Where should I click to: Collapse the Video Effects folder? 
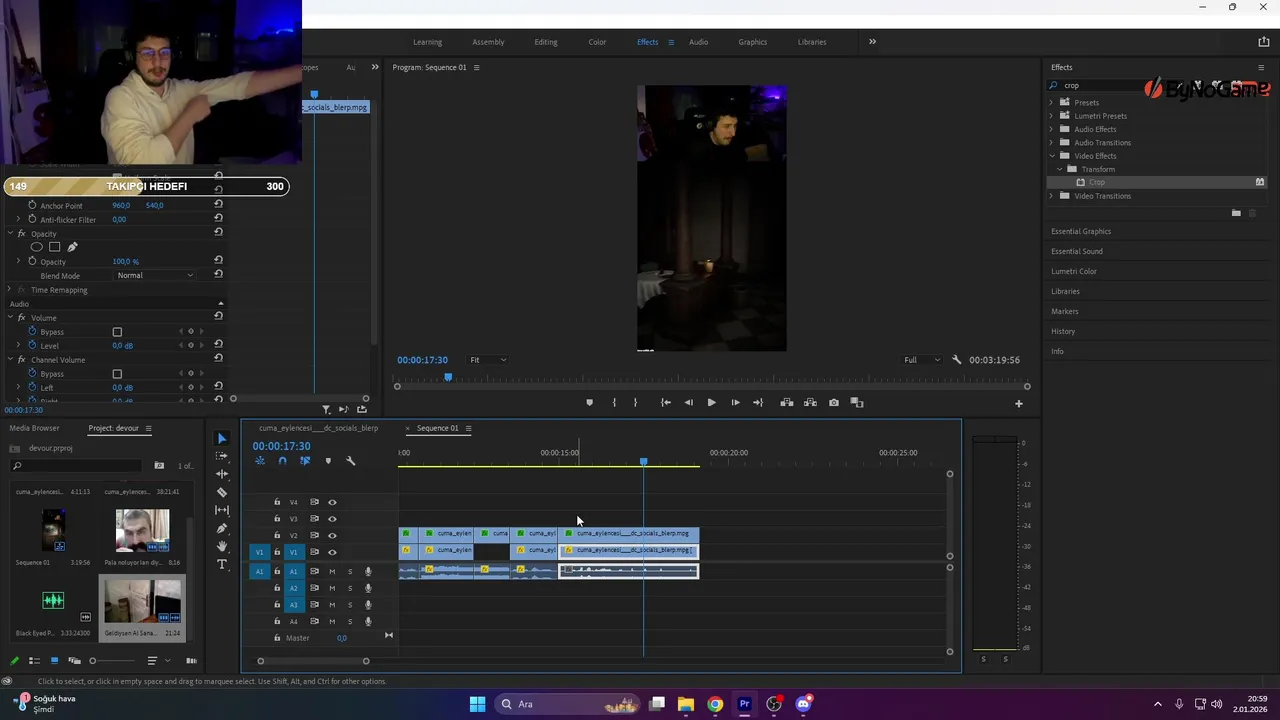[1052, 156]
